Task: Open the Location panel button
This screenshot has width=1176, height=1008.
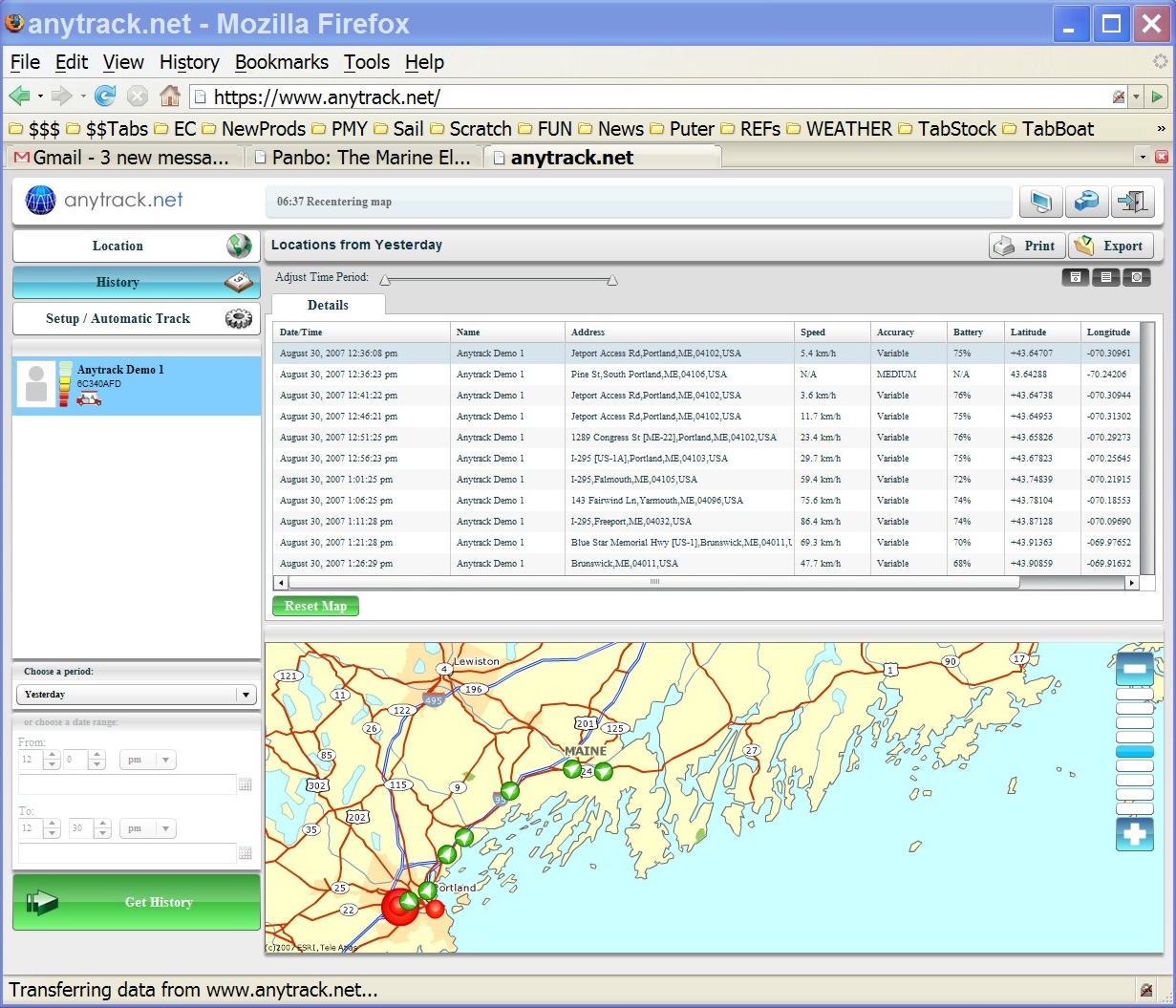Action: pos(136,246)
